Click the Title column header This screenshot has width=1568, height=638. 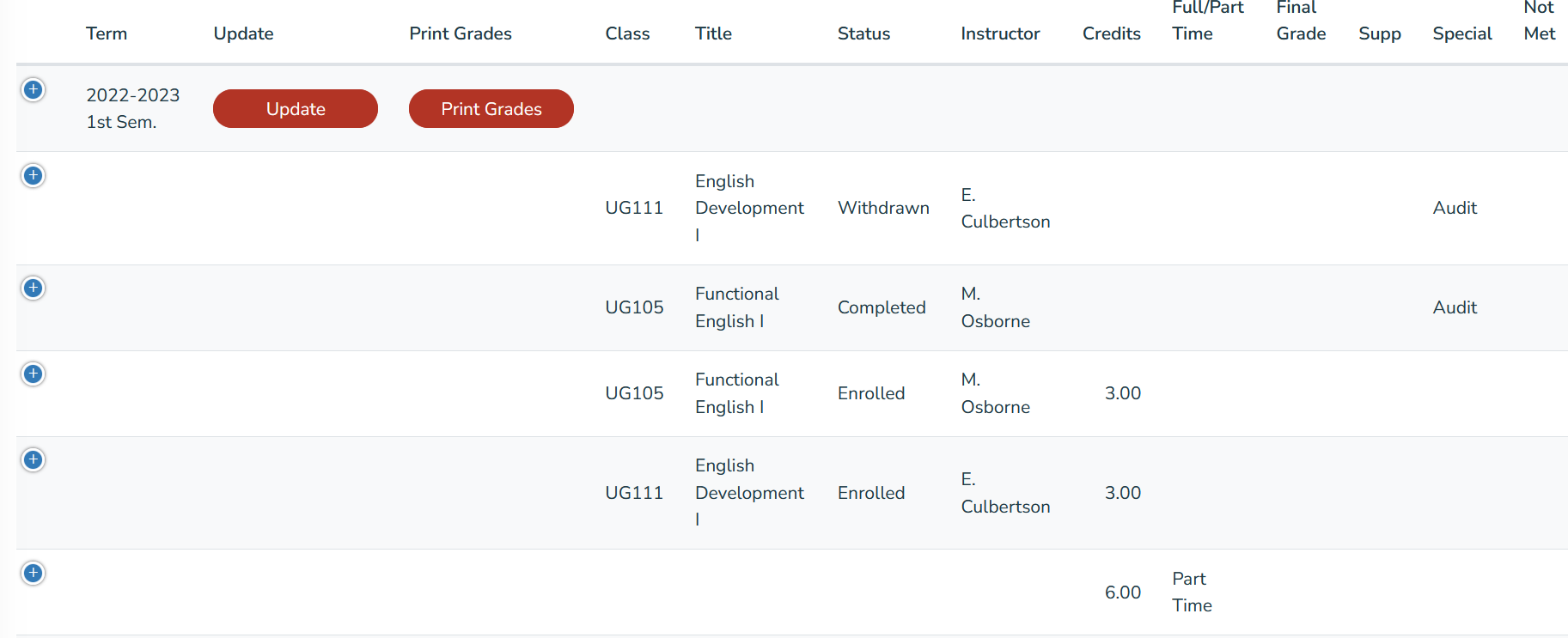[x=713, y=33]
